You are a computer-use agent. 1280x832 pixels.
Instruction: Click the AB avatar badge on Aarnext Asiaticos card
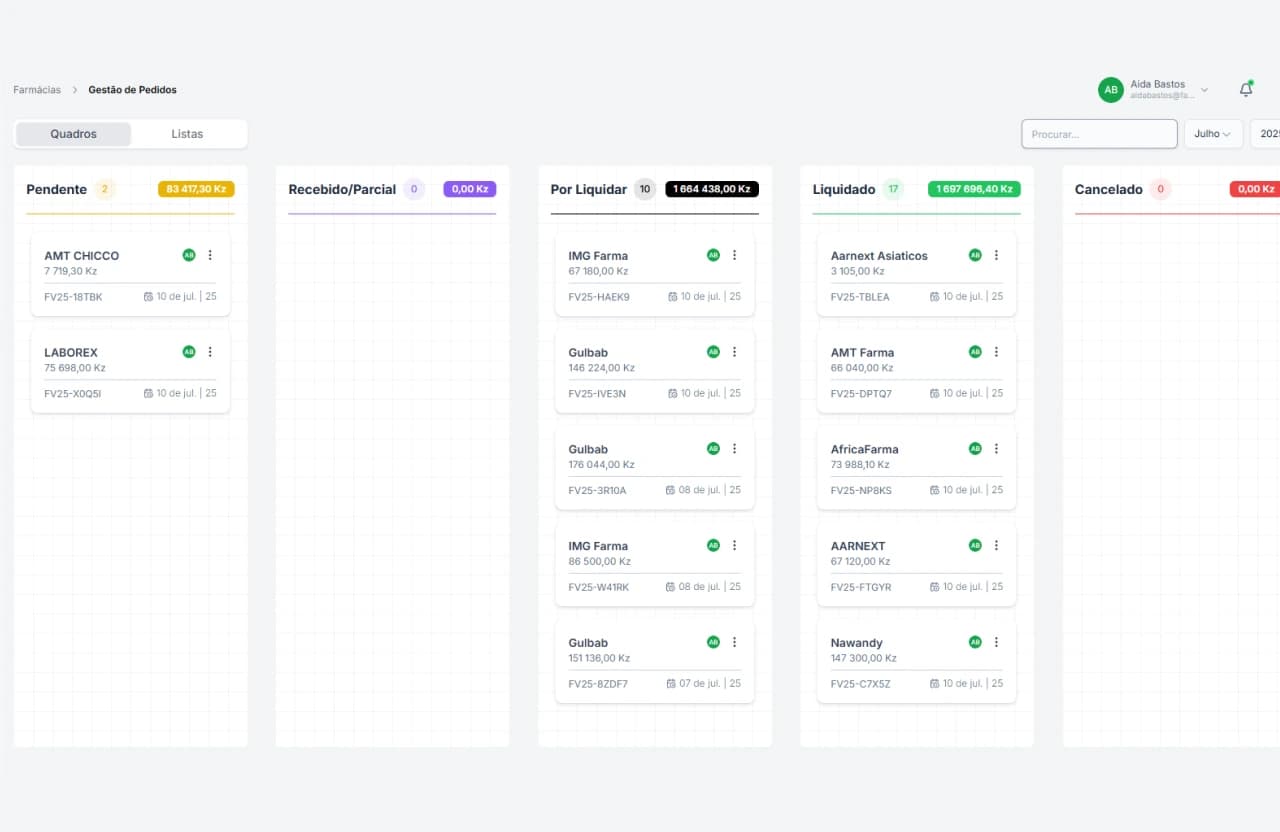click(974, 255)
